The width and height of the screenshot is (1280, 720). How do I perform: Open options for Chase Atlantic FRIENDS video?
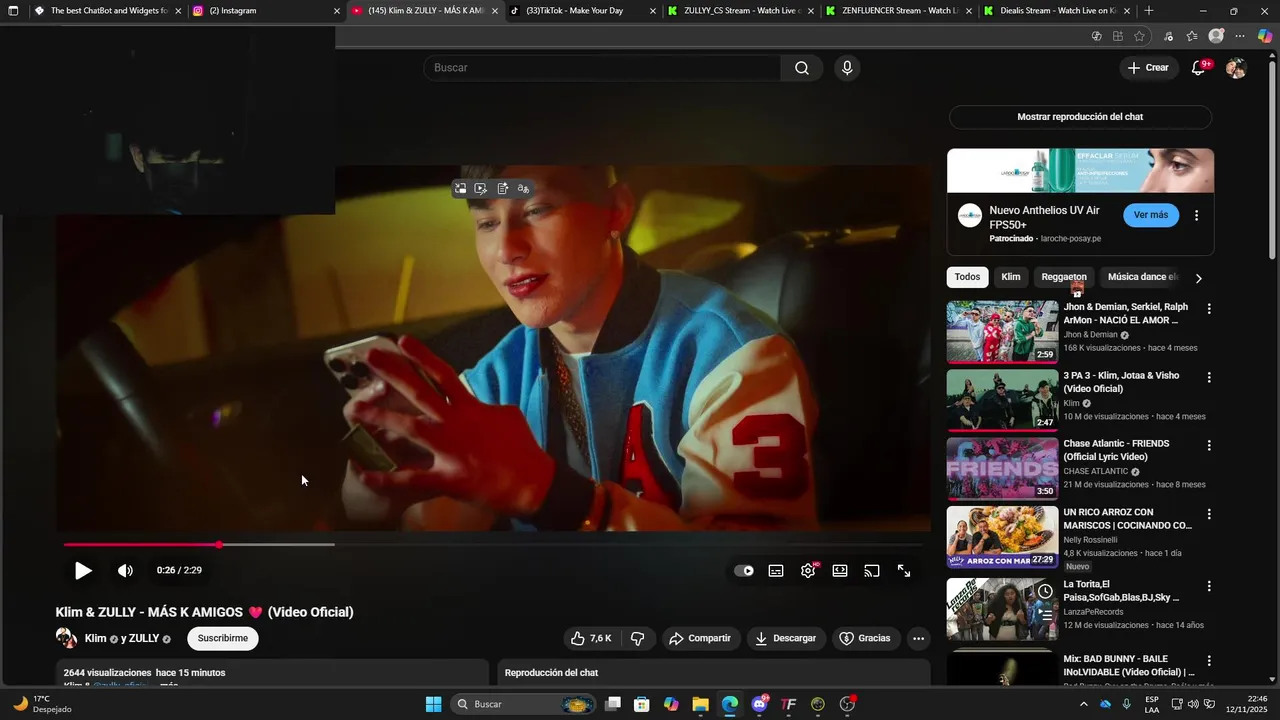[1208, 445]
